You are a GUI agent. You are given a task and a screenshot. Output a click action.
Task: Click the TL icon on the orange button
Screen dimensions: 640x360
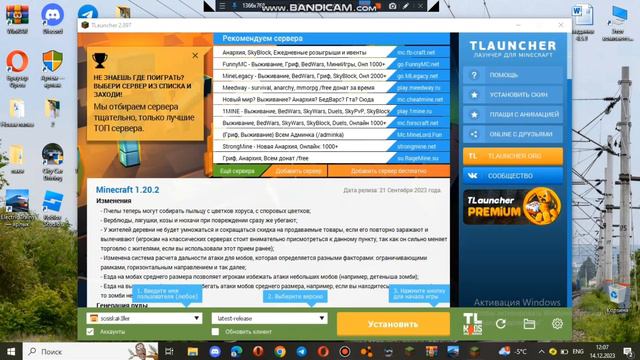[x=473, y=156]
